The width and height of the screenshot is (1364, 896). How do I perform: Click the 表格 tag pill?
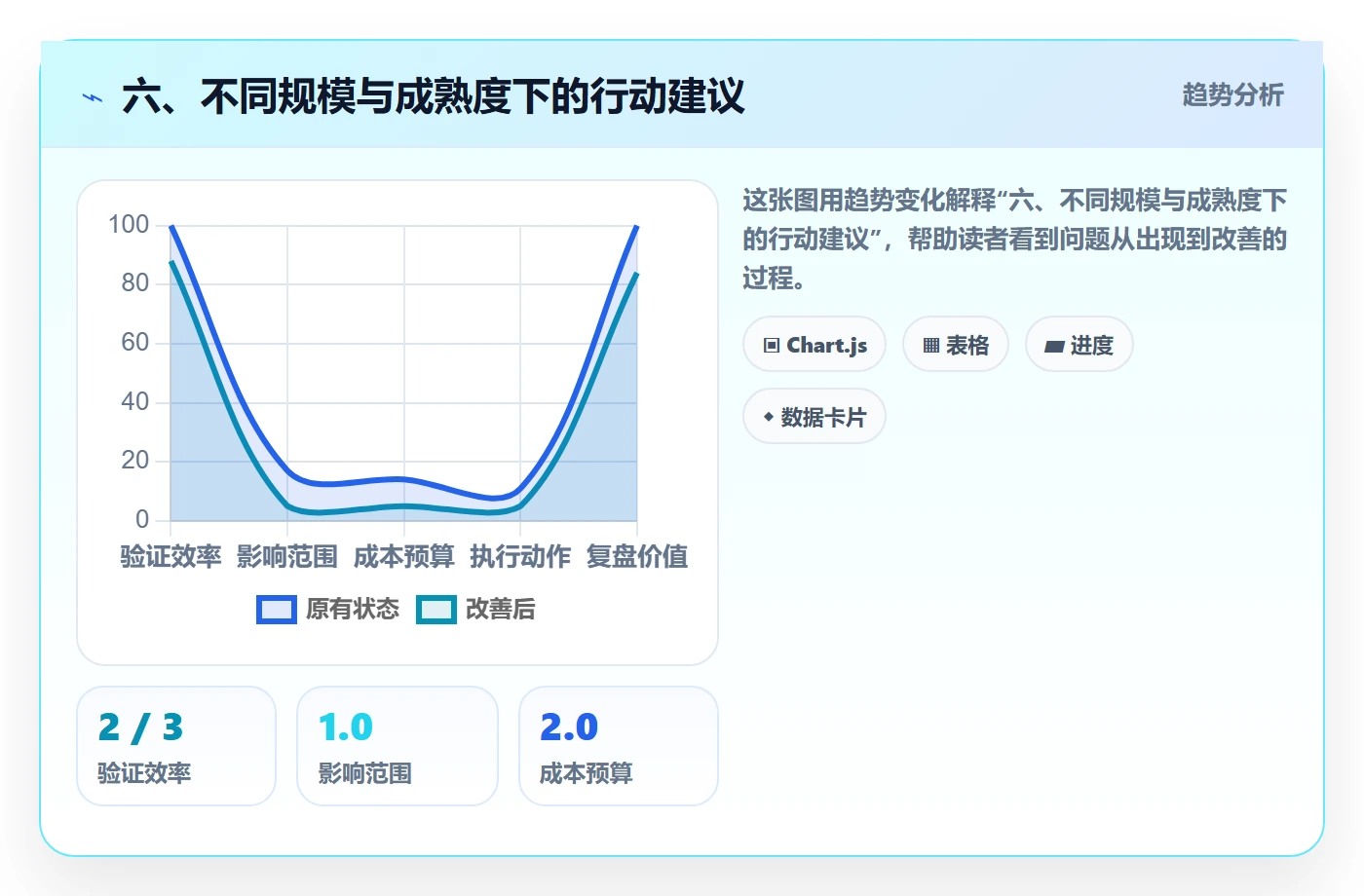pos(956,344)
